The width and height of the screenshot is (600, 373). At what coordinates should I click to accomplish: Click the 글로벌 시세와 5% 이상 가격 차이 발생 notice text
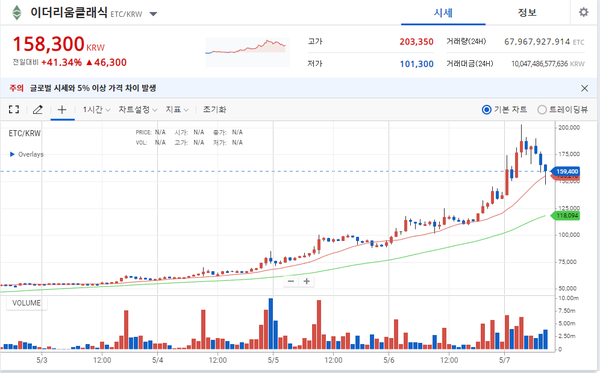[93, 88]
